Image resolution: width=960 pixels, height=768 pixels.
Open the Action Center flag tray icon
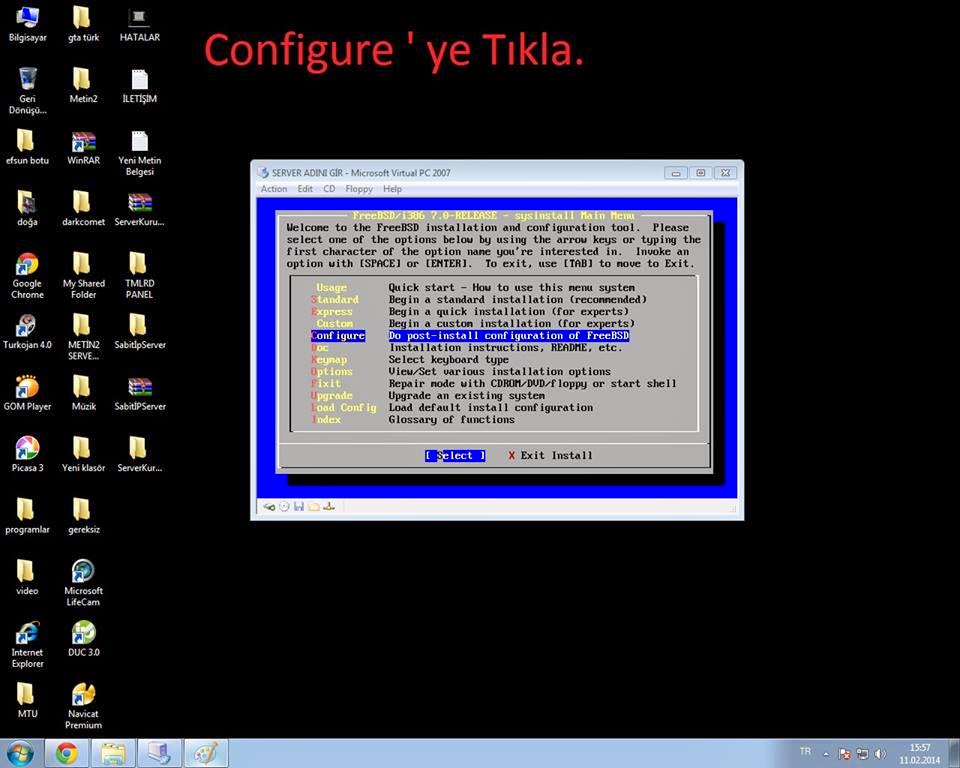click(844, 754)
